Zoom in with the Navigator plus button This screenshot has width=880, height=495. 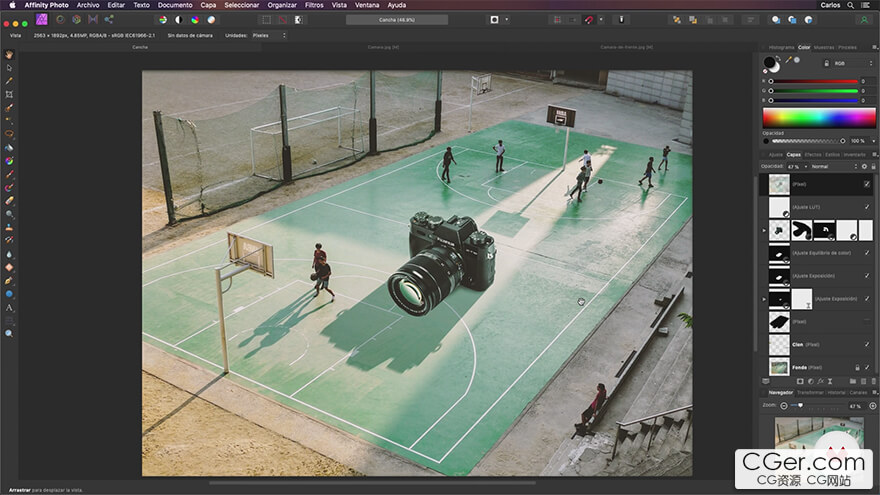point(873,405)
